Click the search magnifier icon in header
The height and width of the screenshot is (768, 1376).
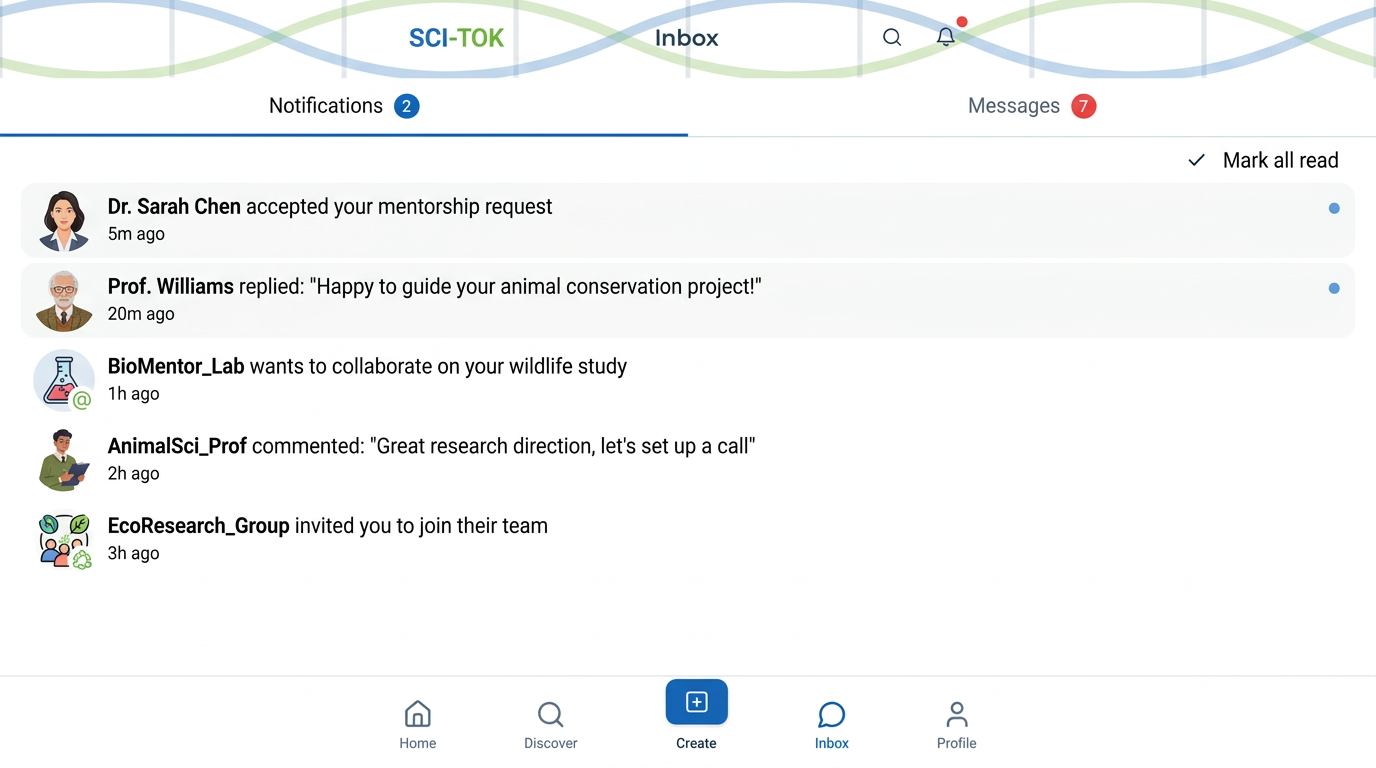tap(892, 38)
